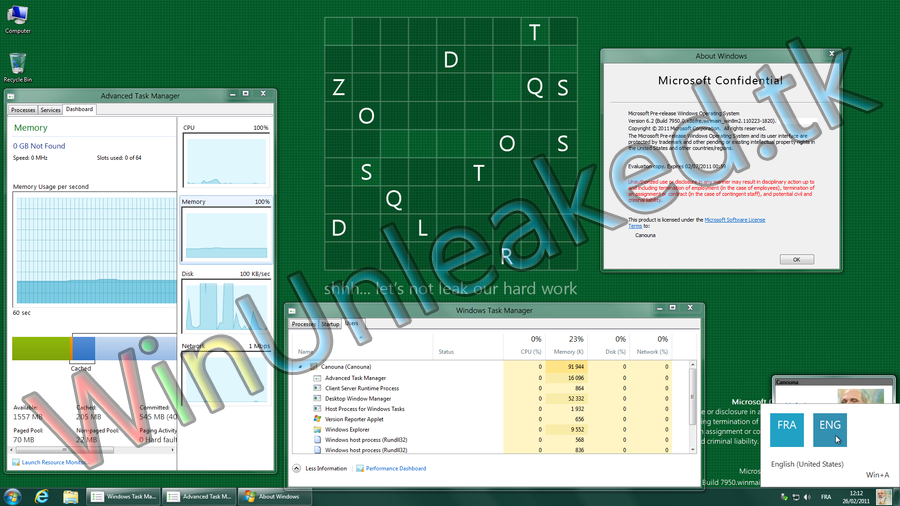Click the Desktop Window Manager process icon
The height and width of the screenshot is (506, 900).
coord(317,399)
